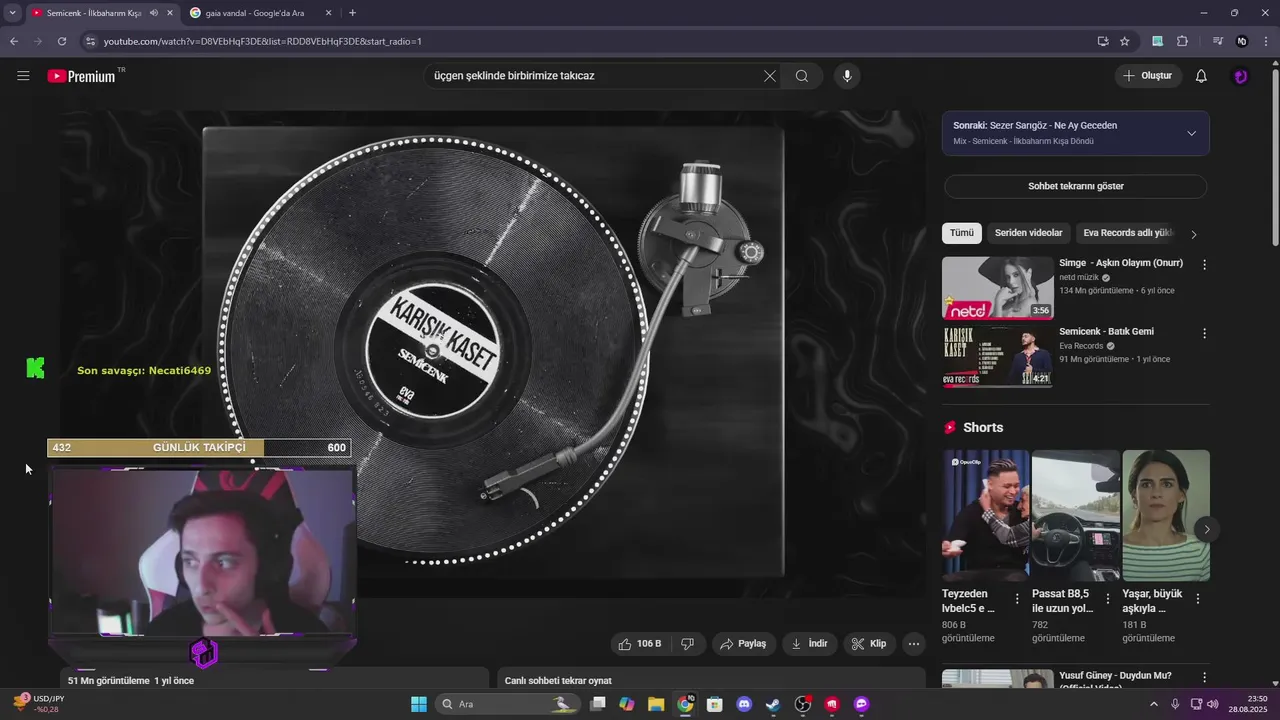1280x720 pixels.
Task: Open Chrome media controls icon
Action: click(1218, 41)
